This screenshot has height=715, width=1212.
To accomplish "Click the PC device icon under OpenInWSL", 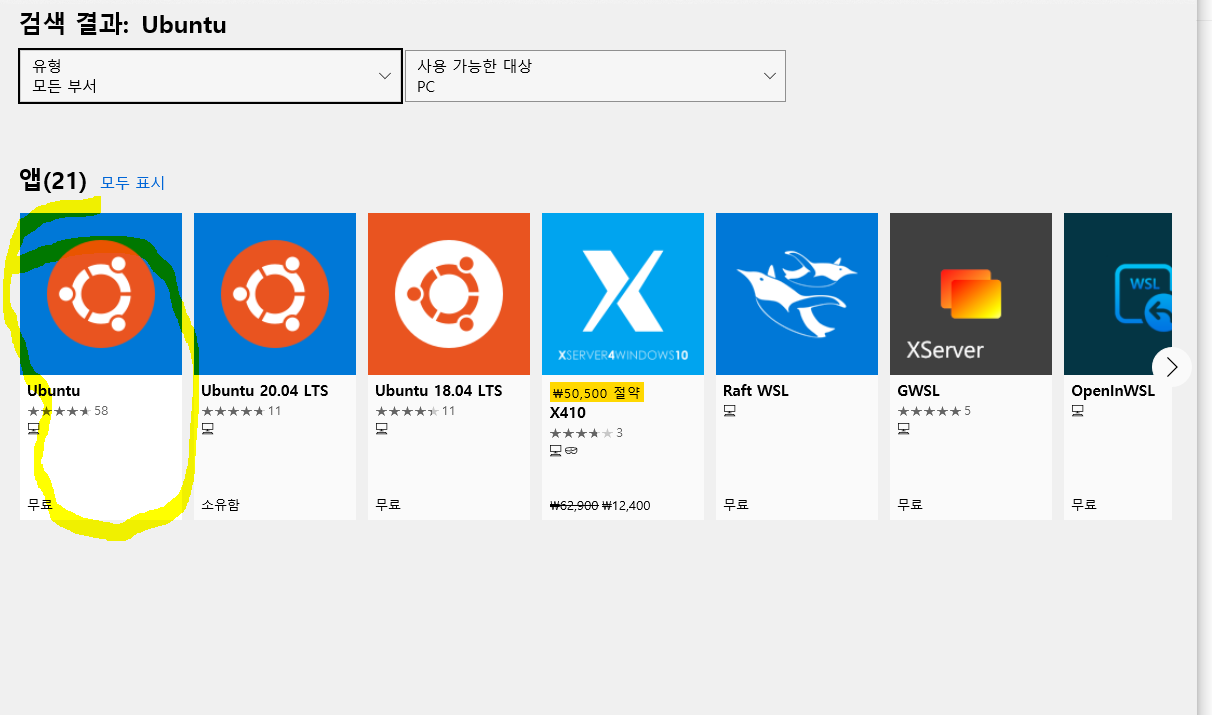I will click(1078, 411).
